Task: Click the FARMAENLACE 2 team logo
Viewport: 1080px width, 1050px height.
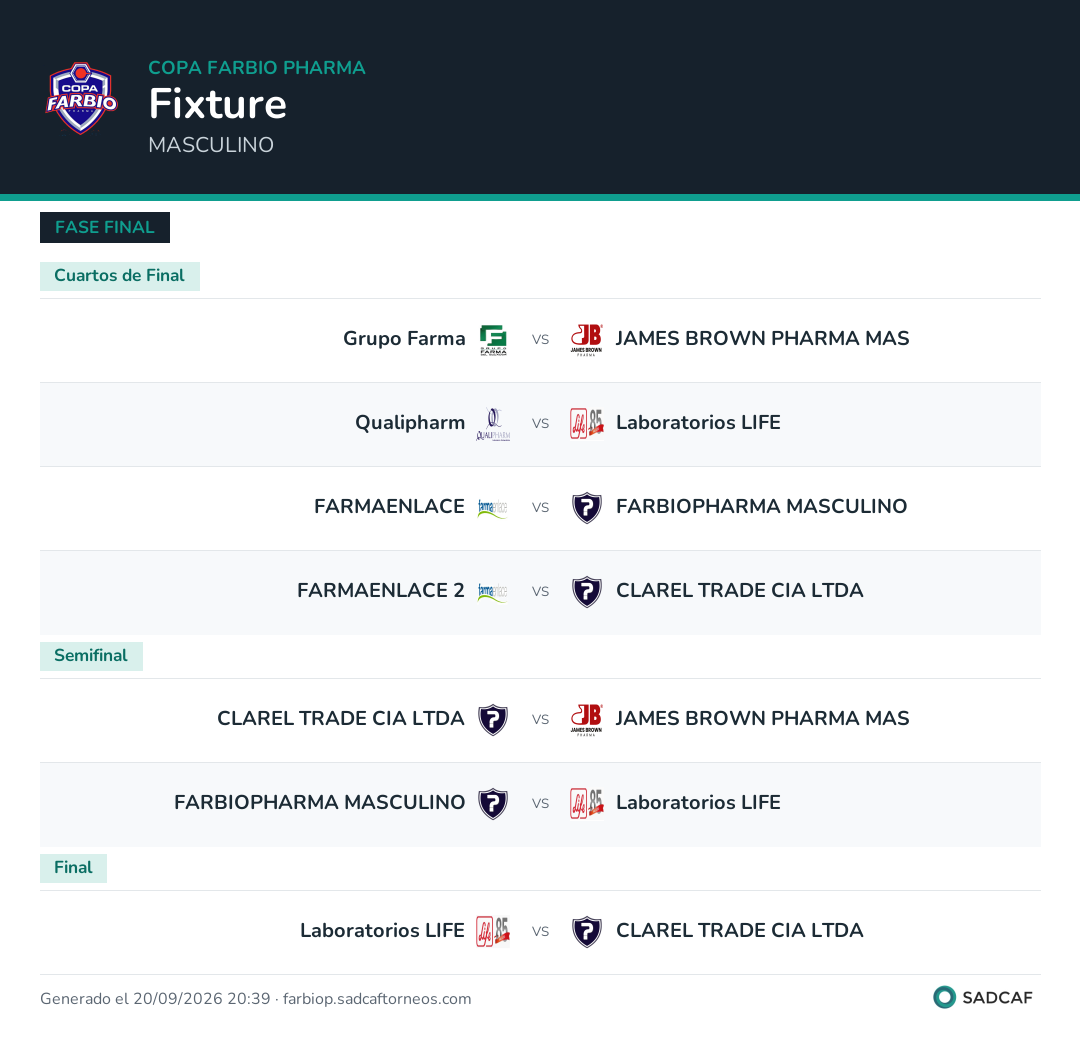Action: [492, 593]
